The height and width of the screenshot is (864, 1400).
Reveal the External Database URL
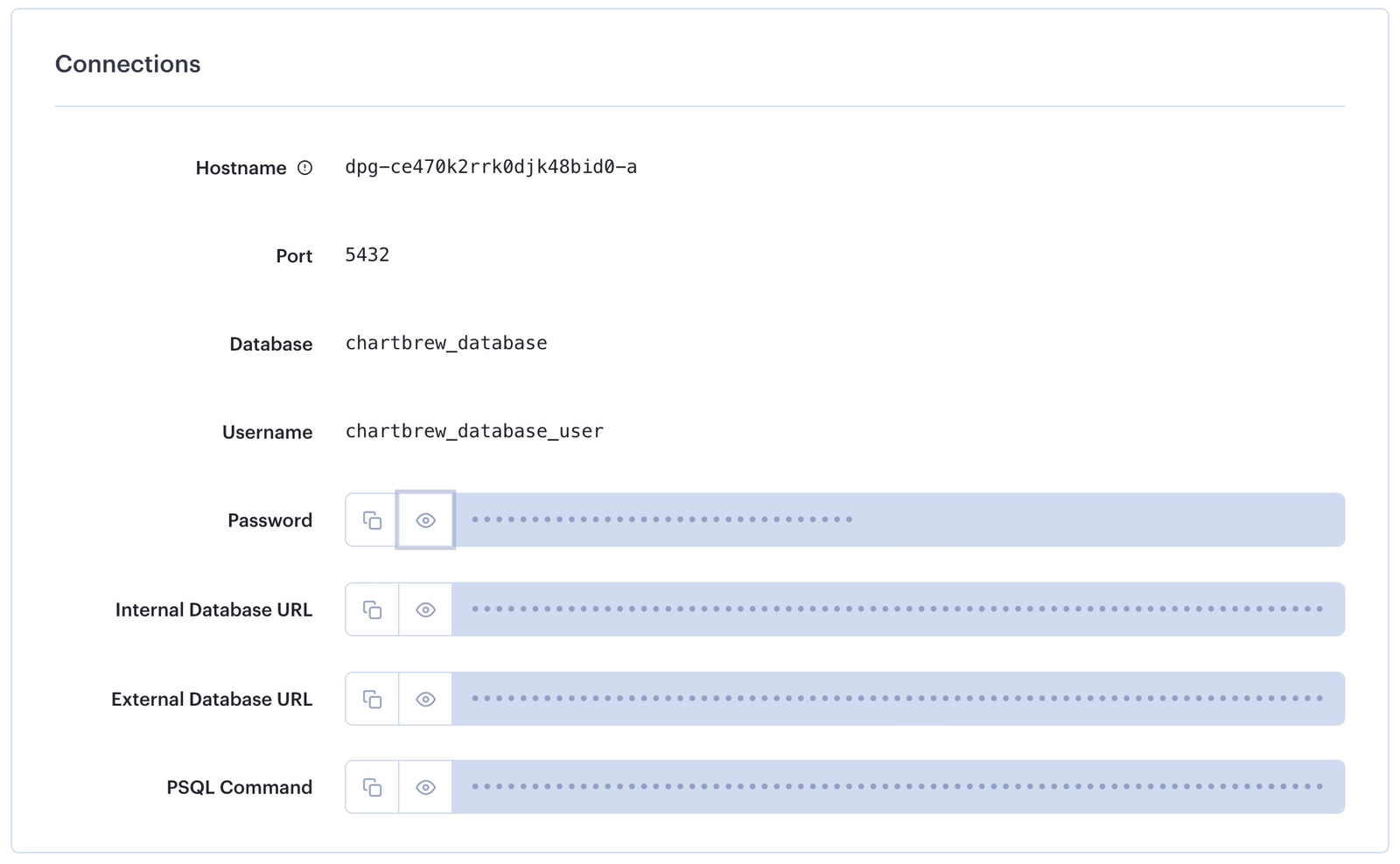coord(425,698)
